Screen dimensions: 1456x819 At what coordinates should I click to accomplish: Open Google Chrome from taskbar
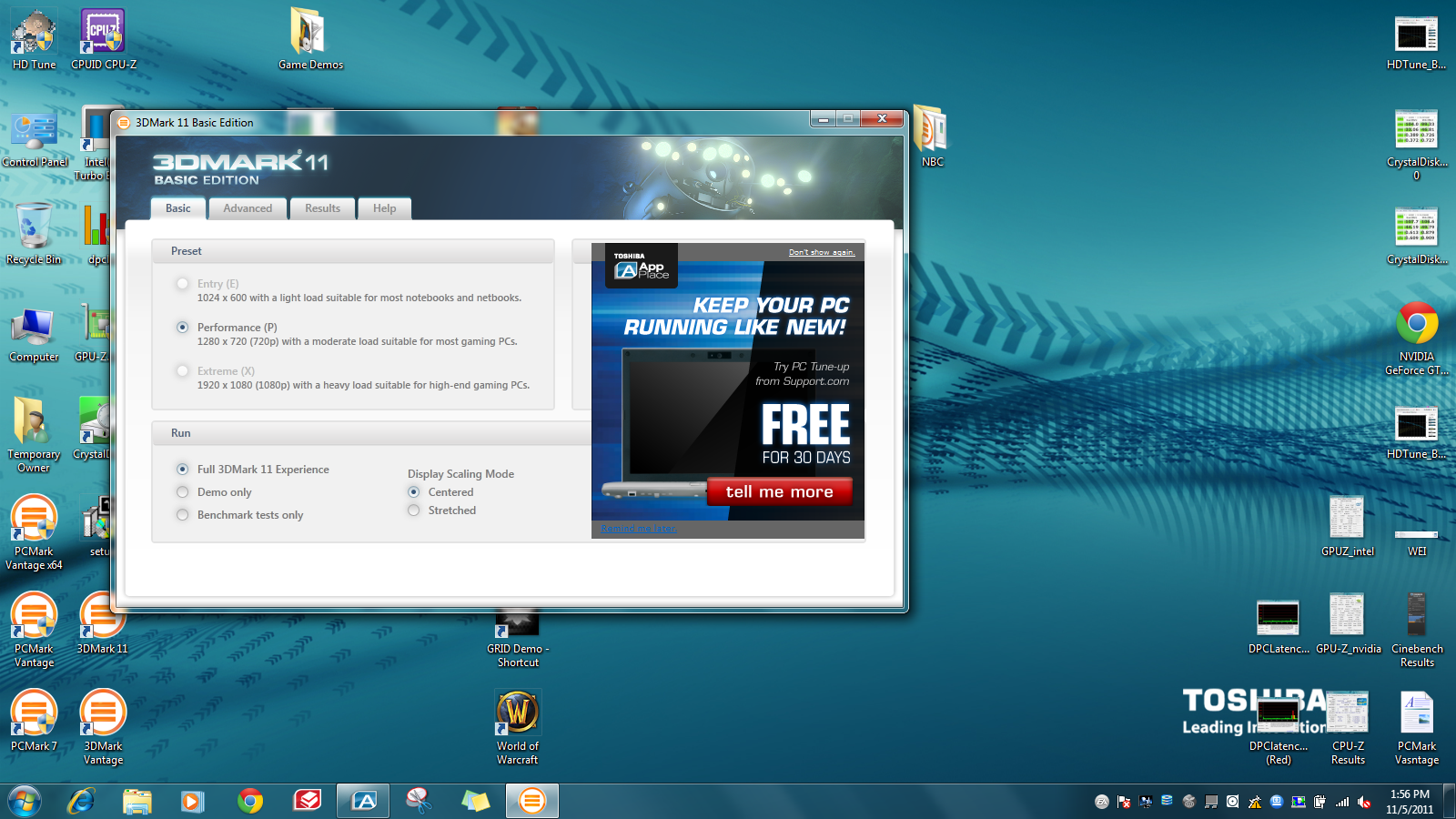[250, 801]
